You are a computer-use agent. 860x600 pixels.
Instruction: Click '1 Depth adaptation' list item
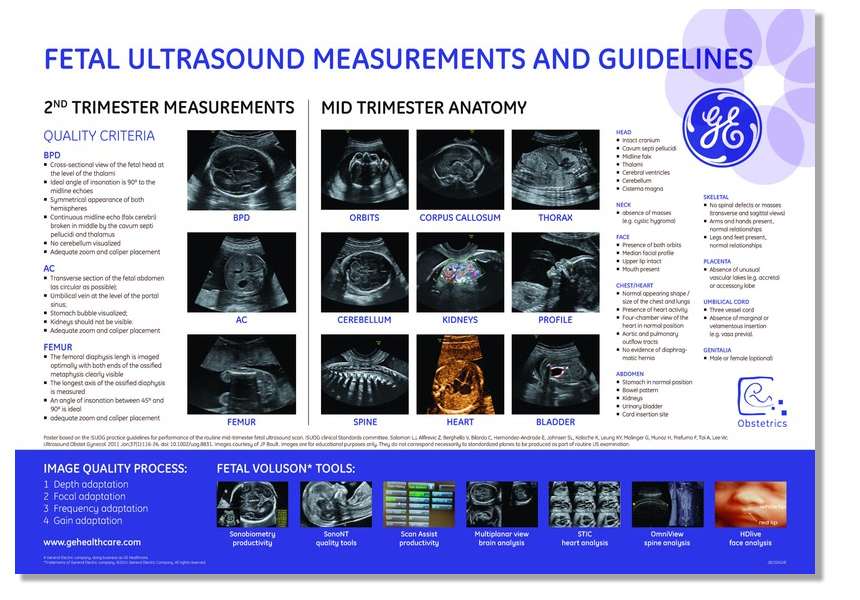tap(86, 484)
